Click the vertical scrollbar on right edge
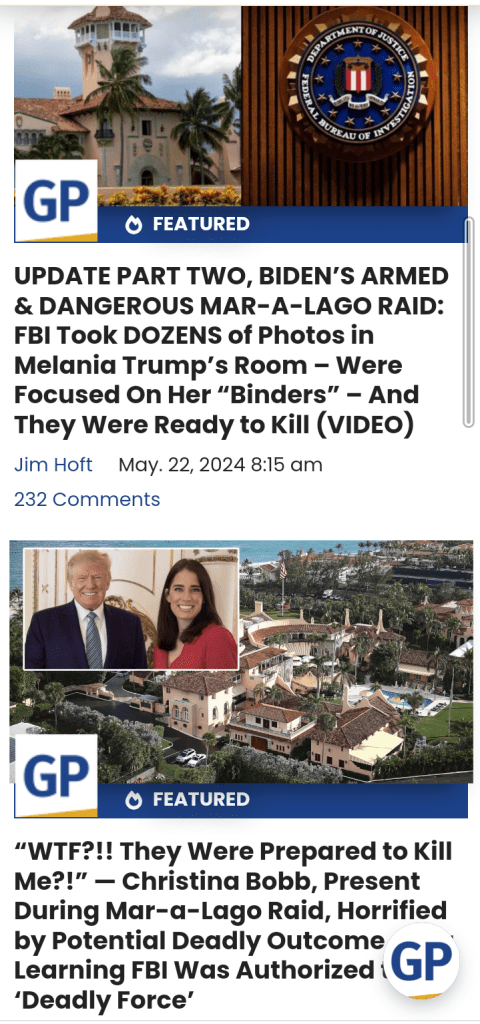Image resolution: width=480 pixels, height=1024 pixels. point(468,323)
